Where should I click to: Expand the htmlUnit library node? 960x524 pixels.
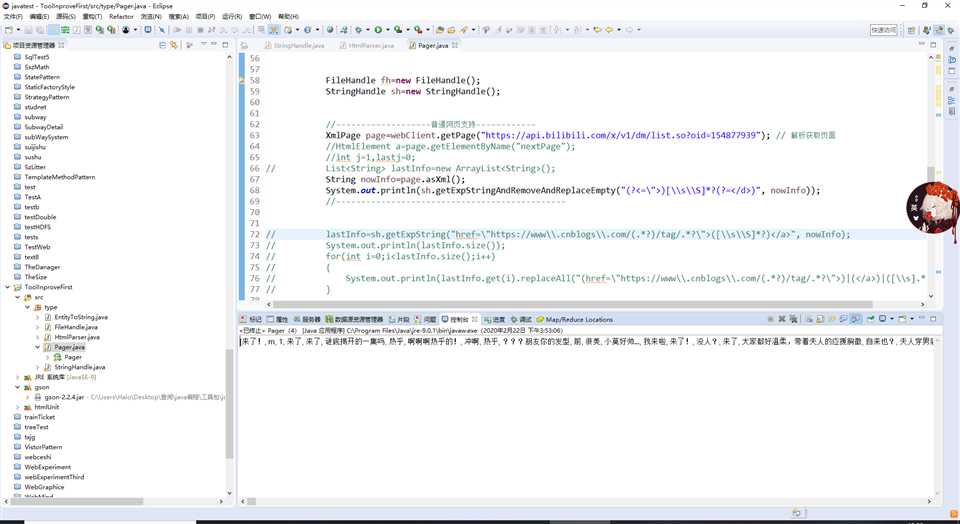18,407
